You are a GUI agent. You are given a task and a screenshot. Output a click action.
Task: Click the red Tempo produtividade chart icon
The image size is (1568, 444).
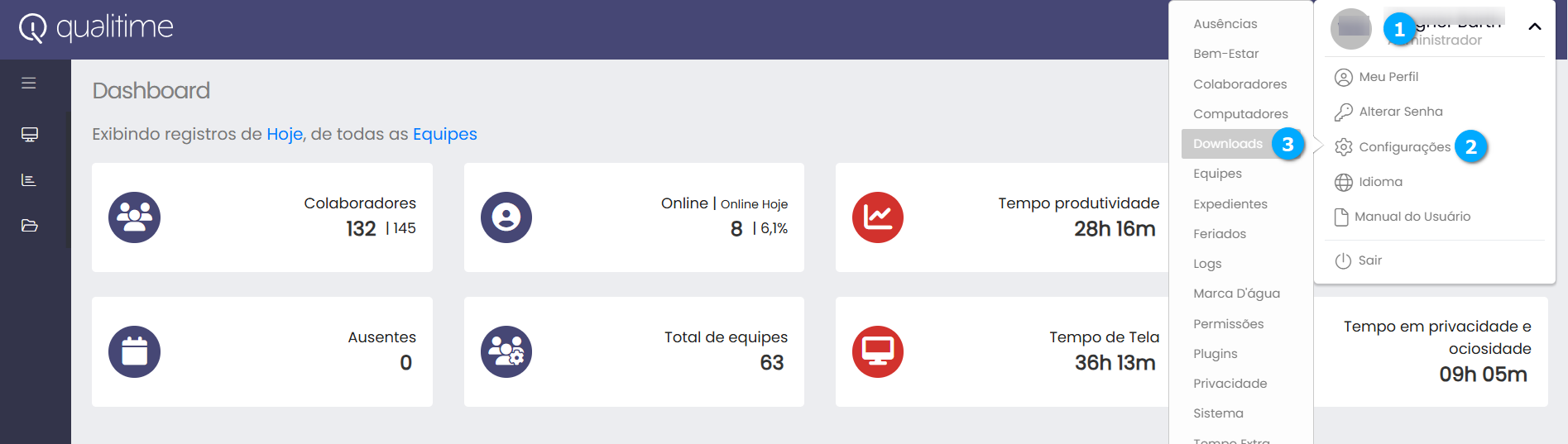(877, 217)
